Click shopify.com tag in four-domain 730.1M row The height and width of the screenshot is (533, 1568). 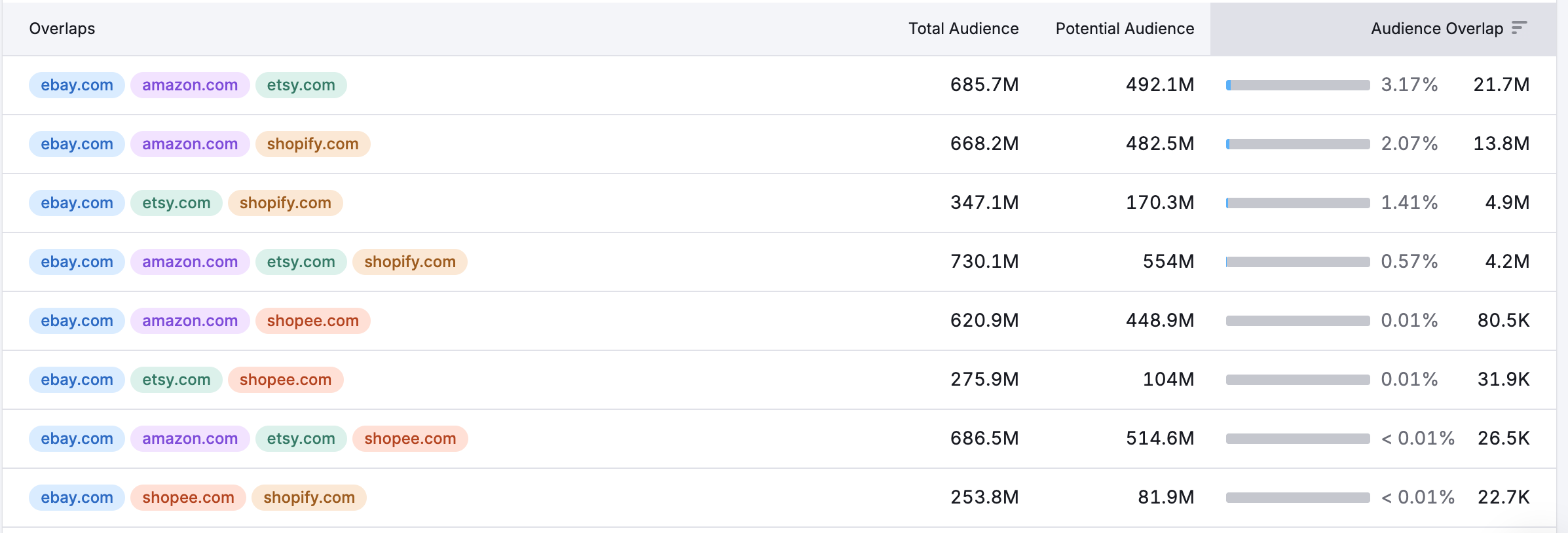[x=409, y=262]
